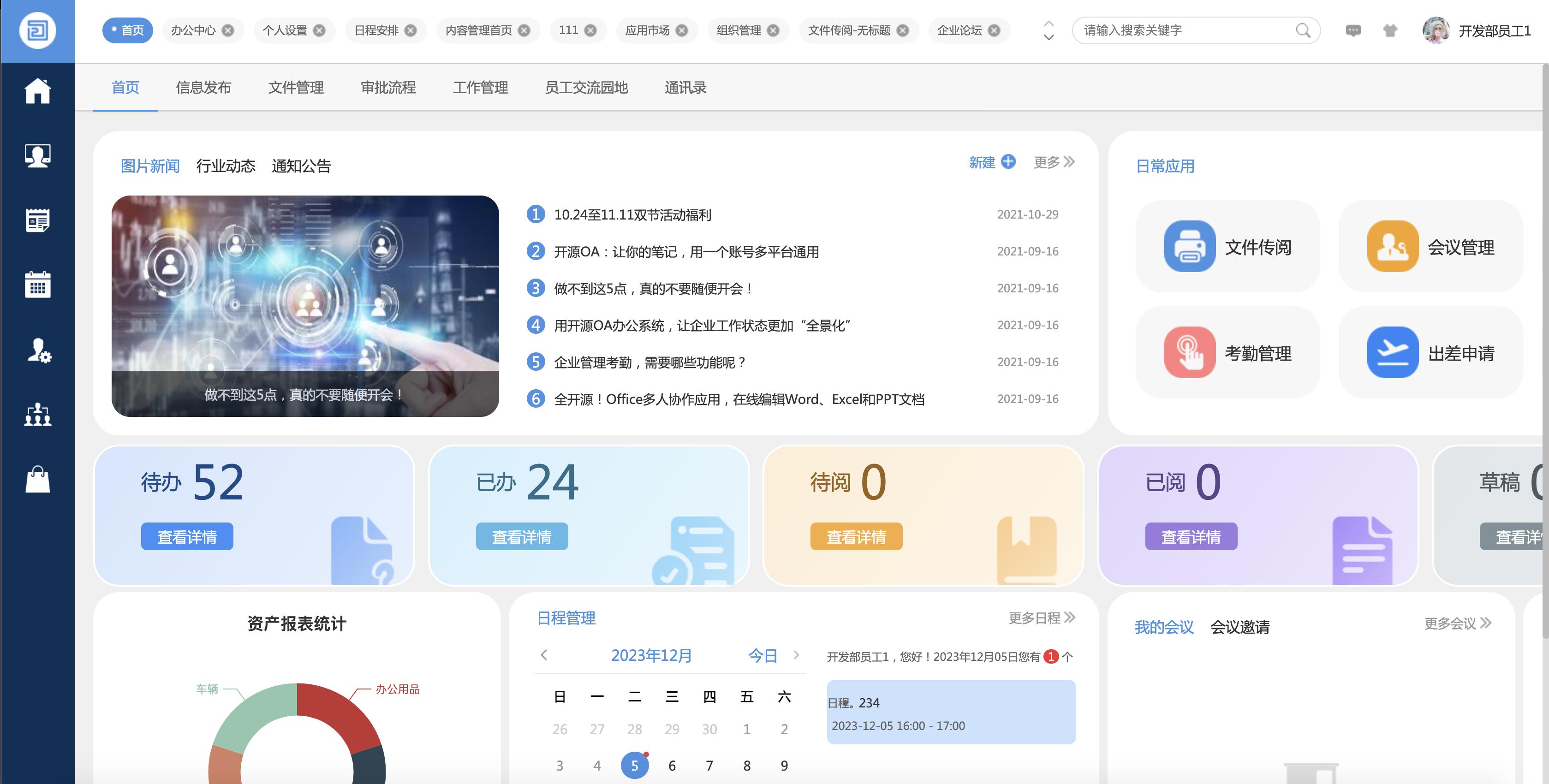Expand 更多 news list
The image size is (1549, 784).
[1054, 162]
